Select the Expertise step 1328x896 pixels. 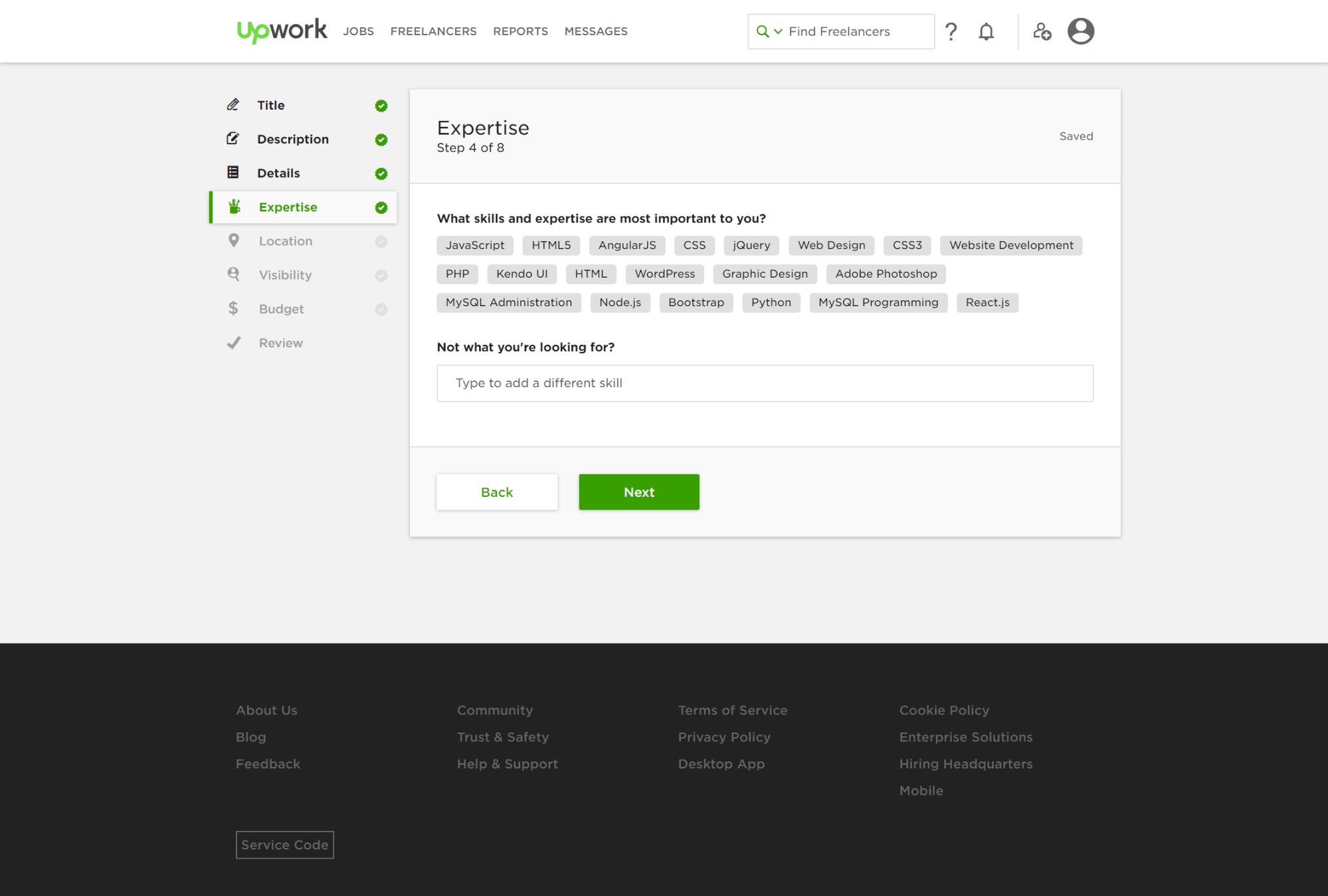click(x=304, y=207)
